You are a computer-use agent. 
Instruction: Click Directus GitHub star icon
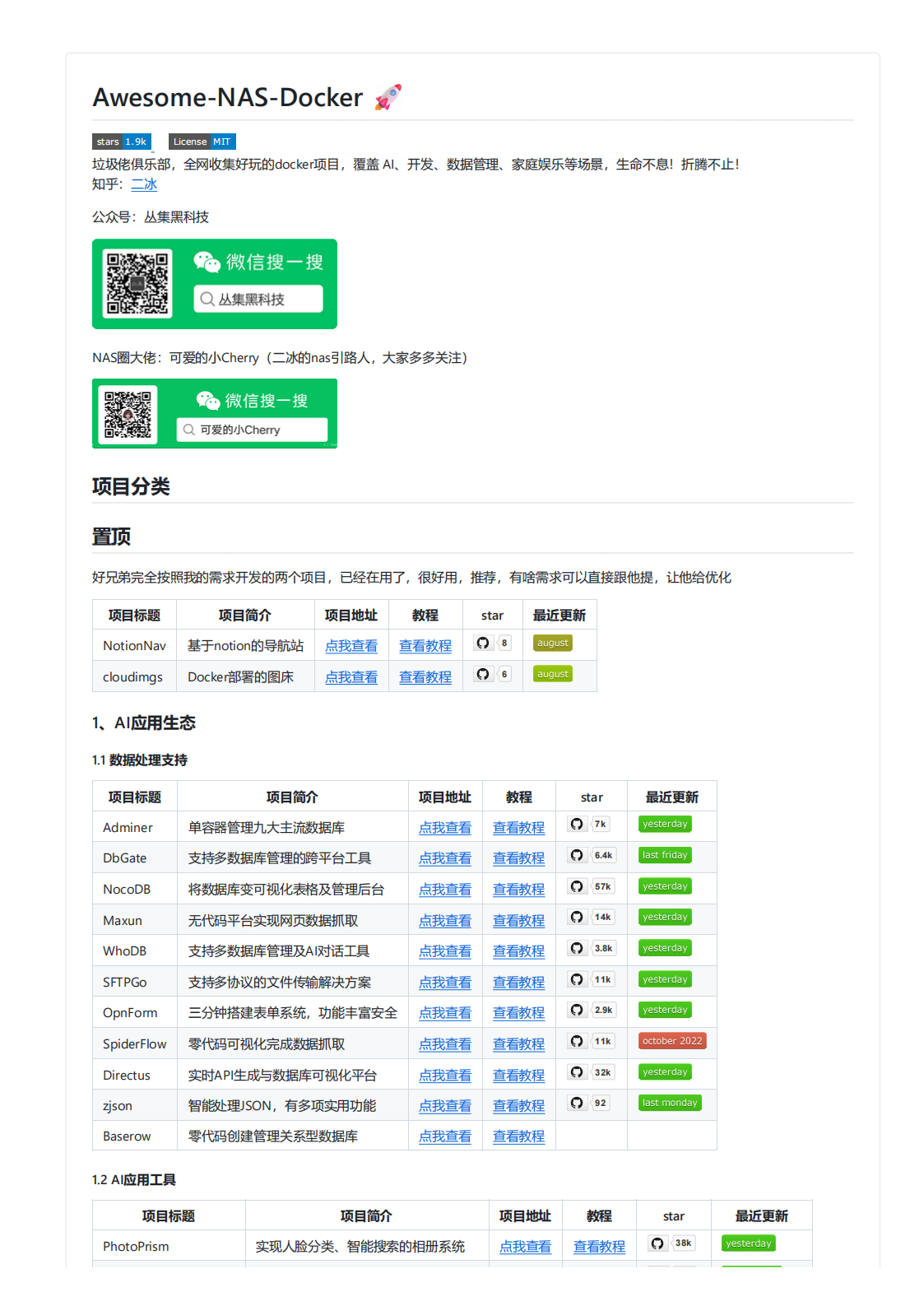pyautogui.click(x=577, y=1071)
